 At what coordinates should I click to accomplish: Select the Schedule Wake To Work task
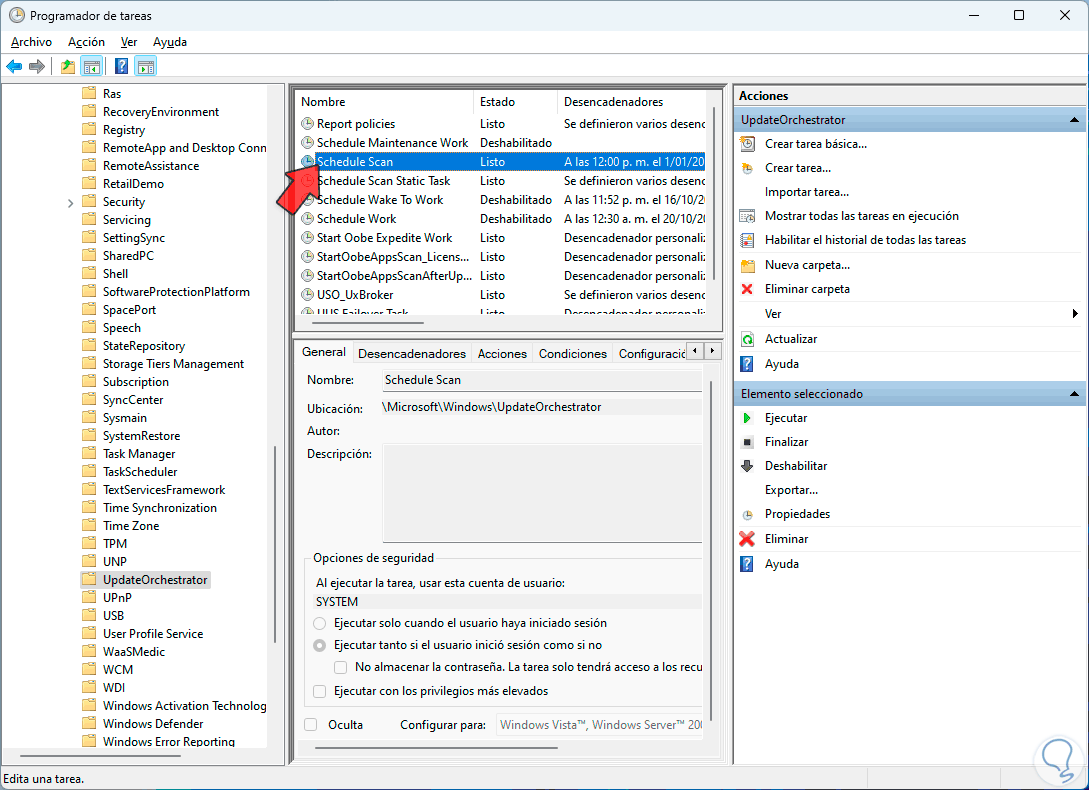(x=502, y=200)
